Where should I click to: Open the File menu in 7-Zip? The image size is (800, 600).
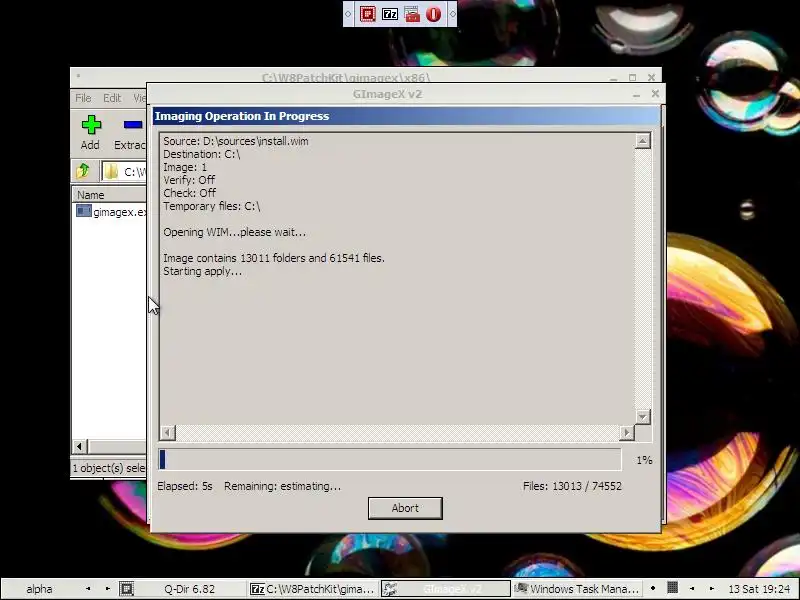tap(83, 98)
